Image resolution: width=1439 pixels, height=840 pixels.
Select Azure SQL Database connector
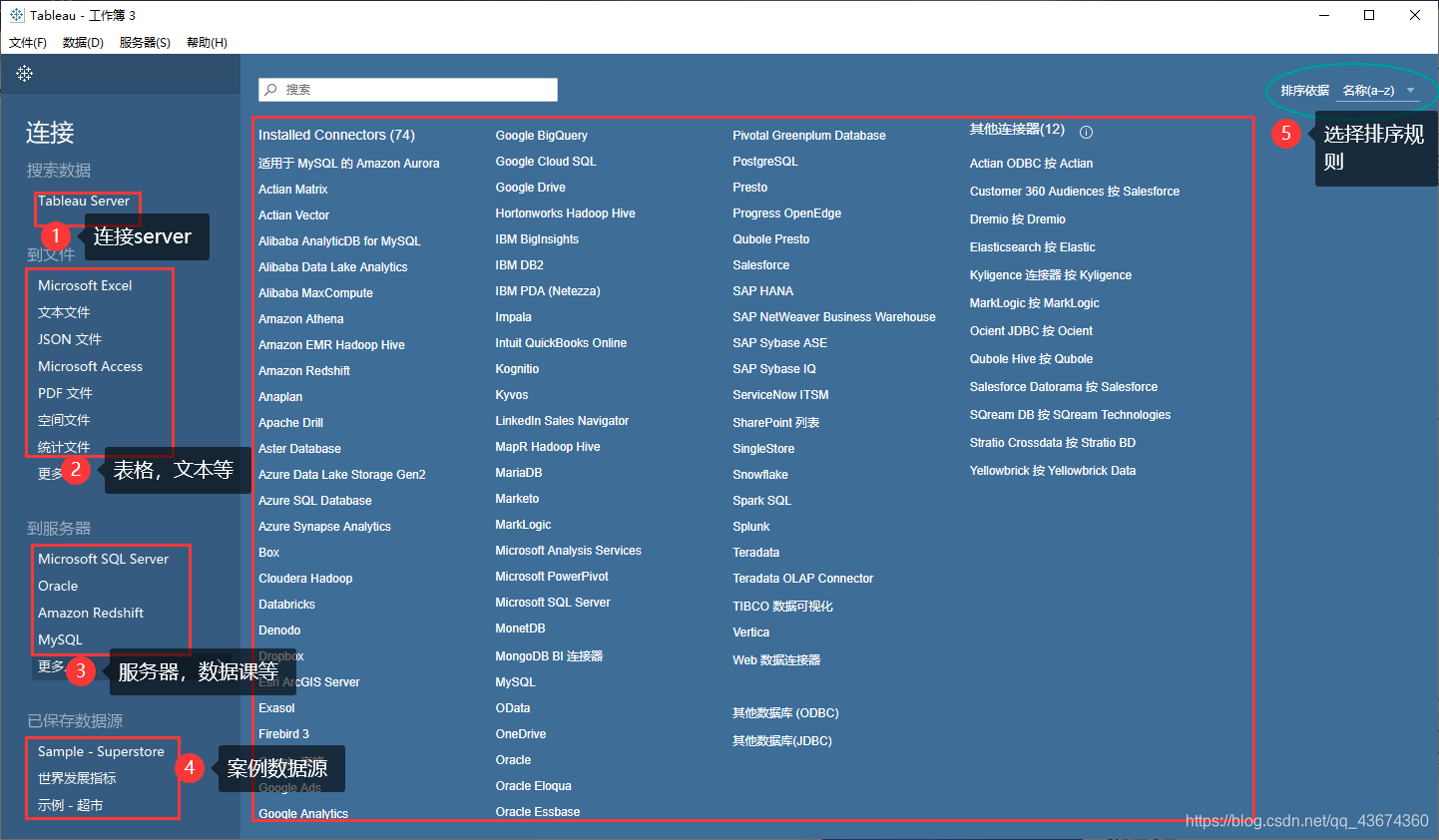coord(315,501)
